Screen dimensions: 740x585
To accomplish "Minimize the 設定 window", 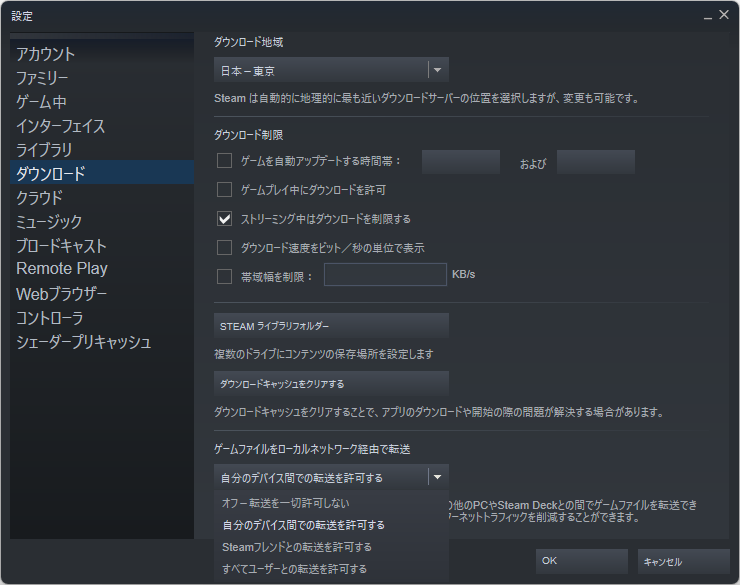I will tap(707, 16).
